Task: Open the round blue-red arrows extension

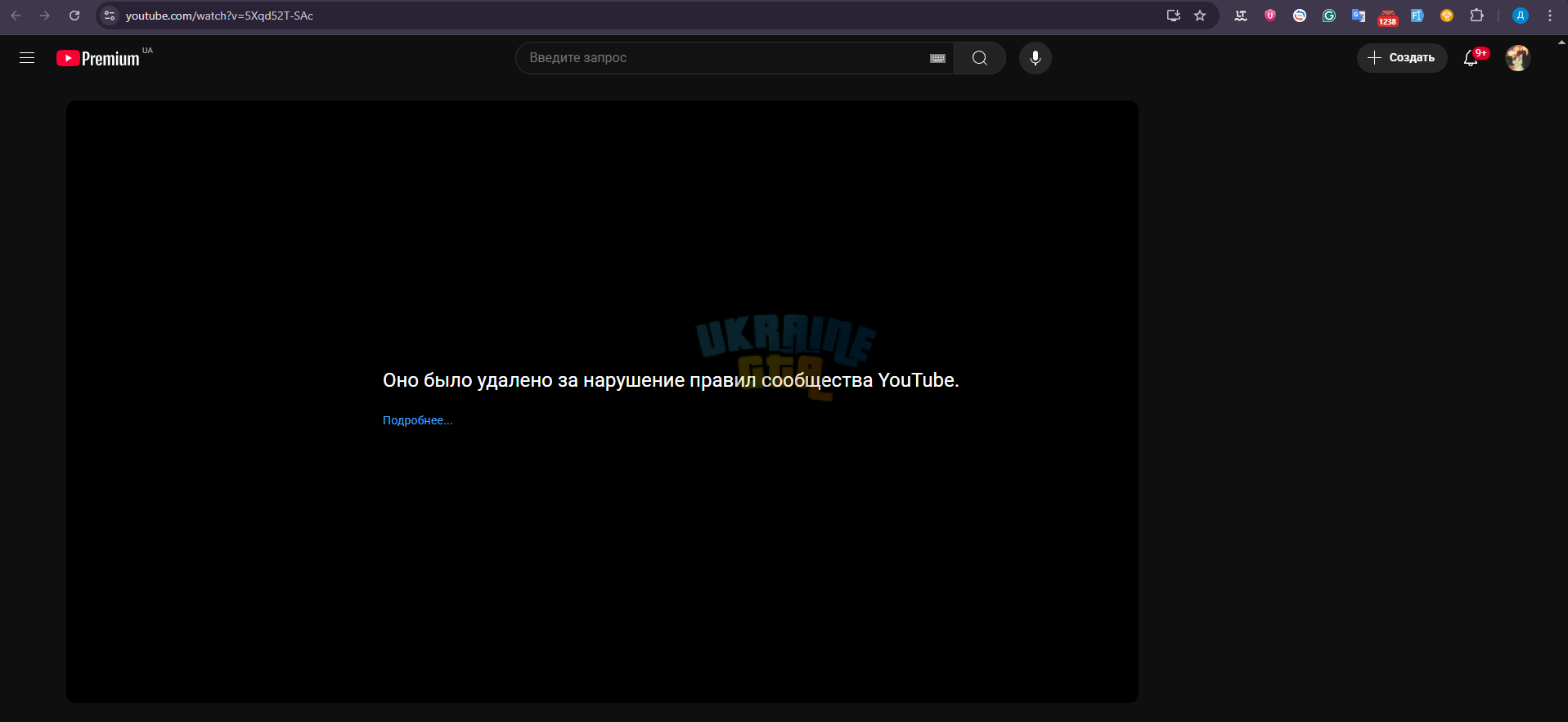Action: point(1300,16)
